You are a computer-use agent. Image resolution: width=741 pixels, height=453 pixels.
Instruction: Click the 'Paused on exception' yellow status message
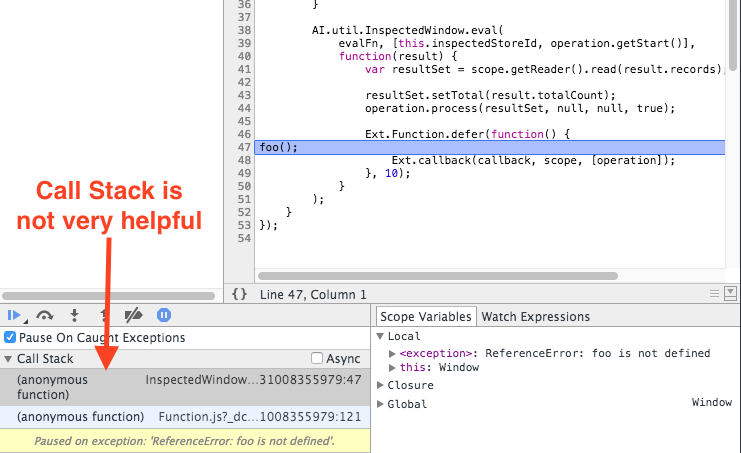click(185, 441)
